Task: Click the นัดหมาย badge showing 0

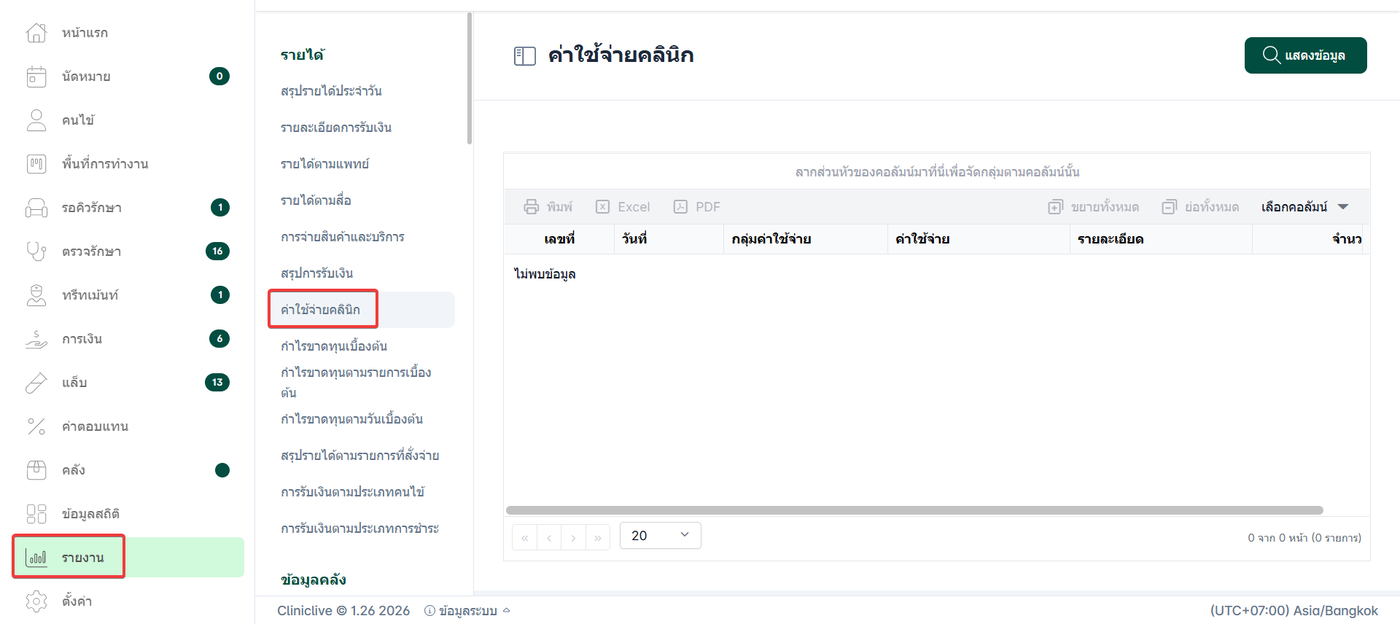Action: tap(219, 76)
